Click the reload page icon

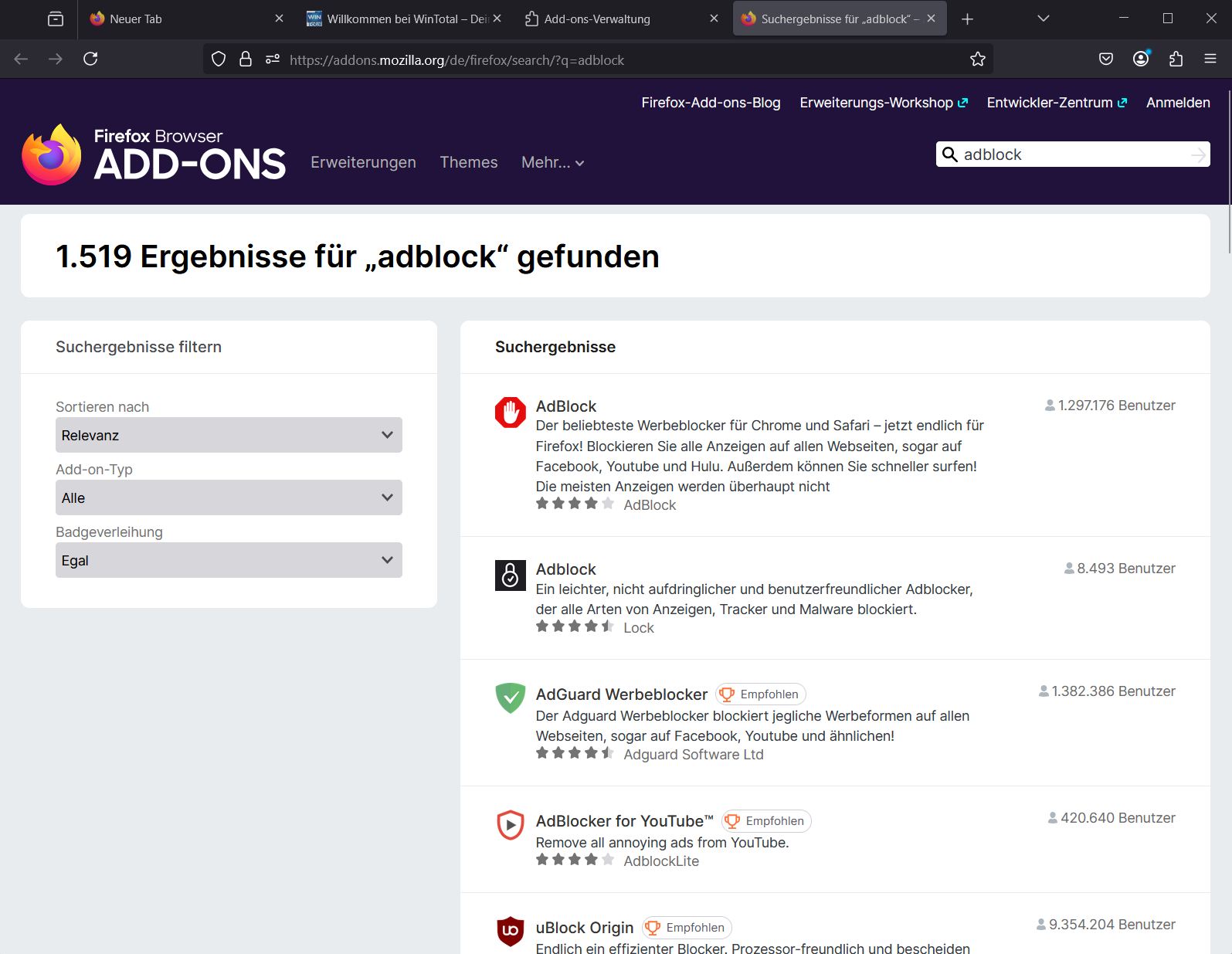tap(90, 59)
